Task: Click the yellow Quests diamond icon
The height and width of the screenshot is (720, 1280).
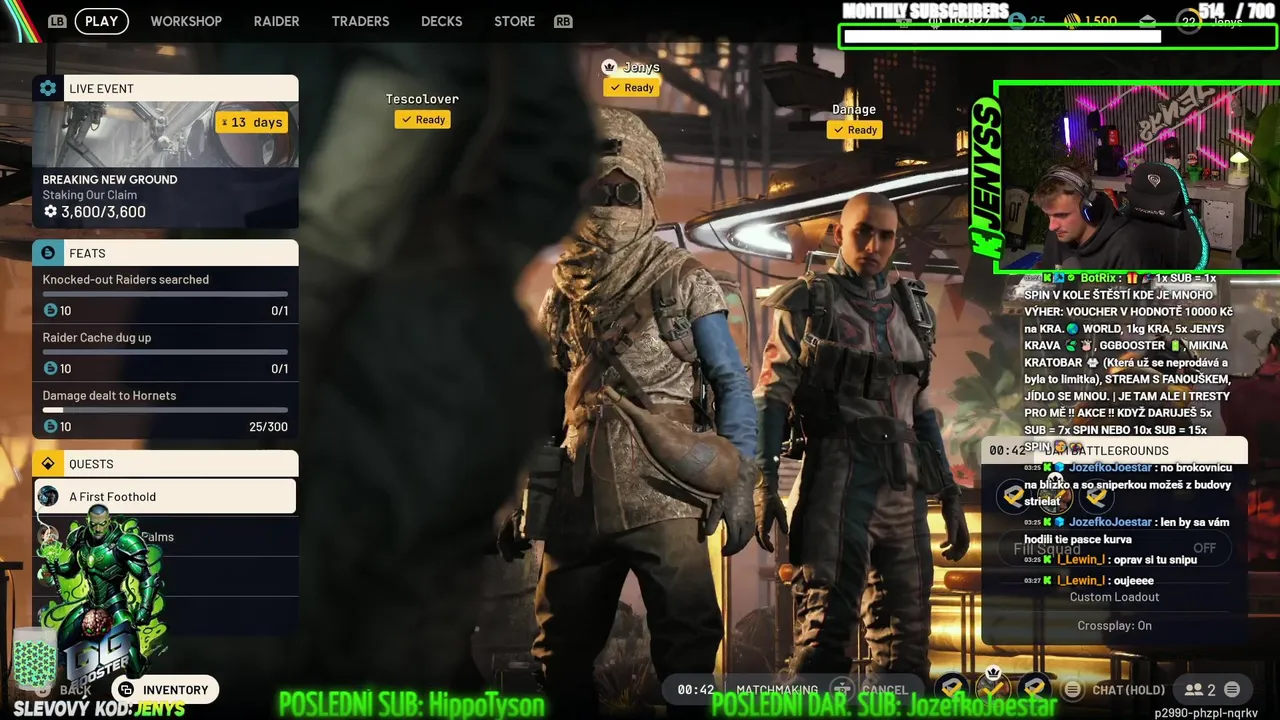Action: point(47,464)
